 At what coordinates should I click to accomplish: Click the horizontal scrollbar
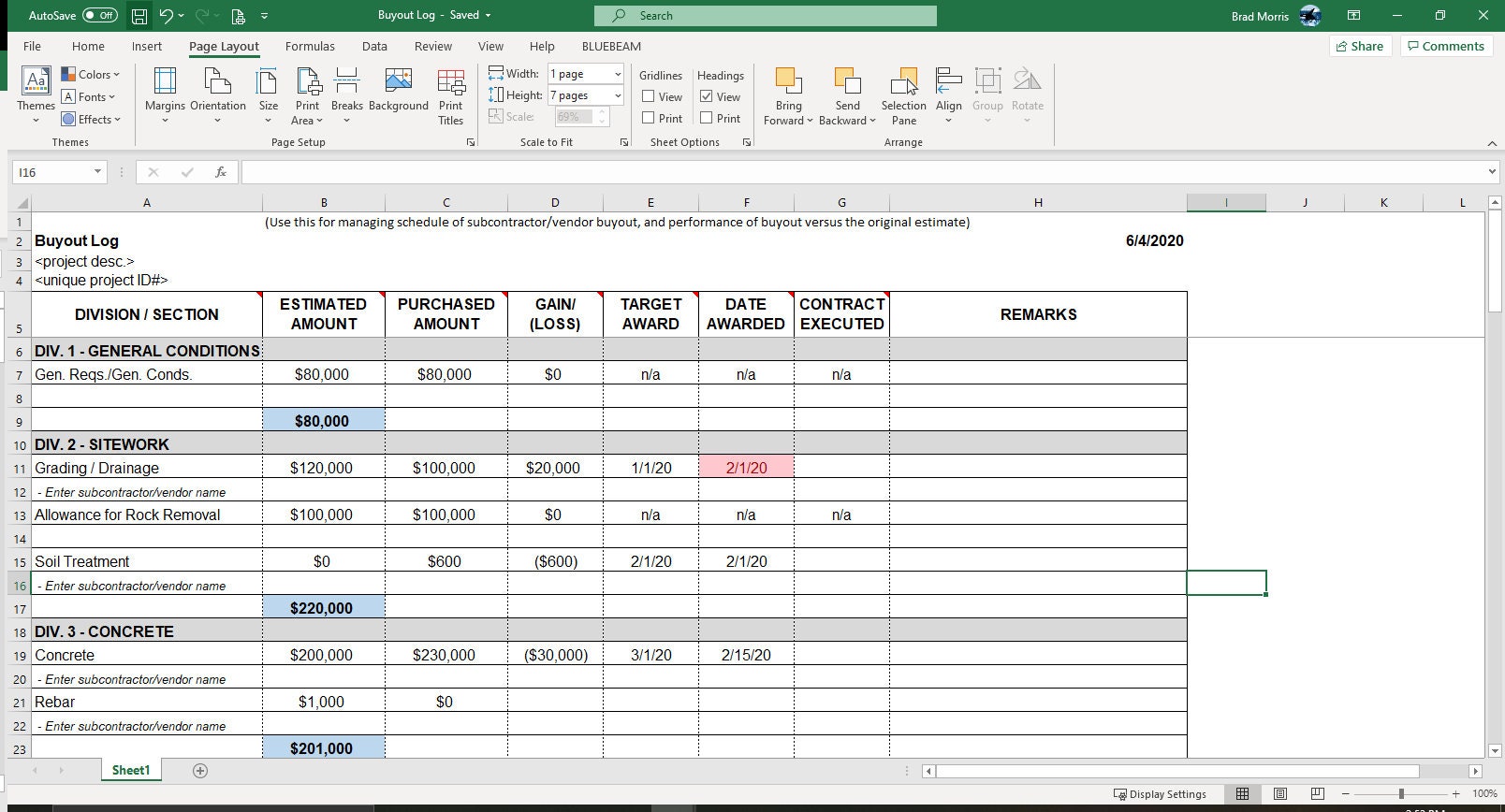pyautogui.click(x=1176, y=772)
